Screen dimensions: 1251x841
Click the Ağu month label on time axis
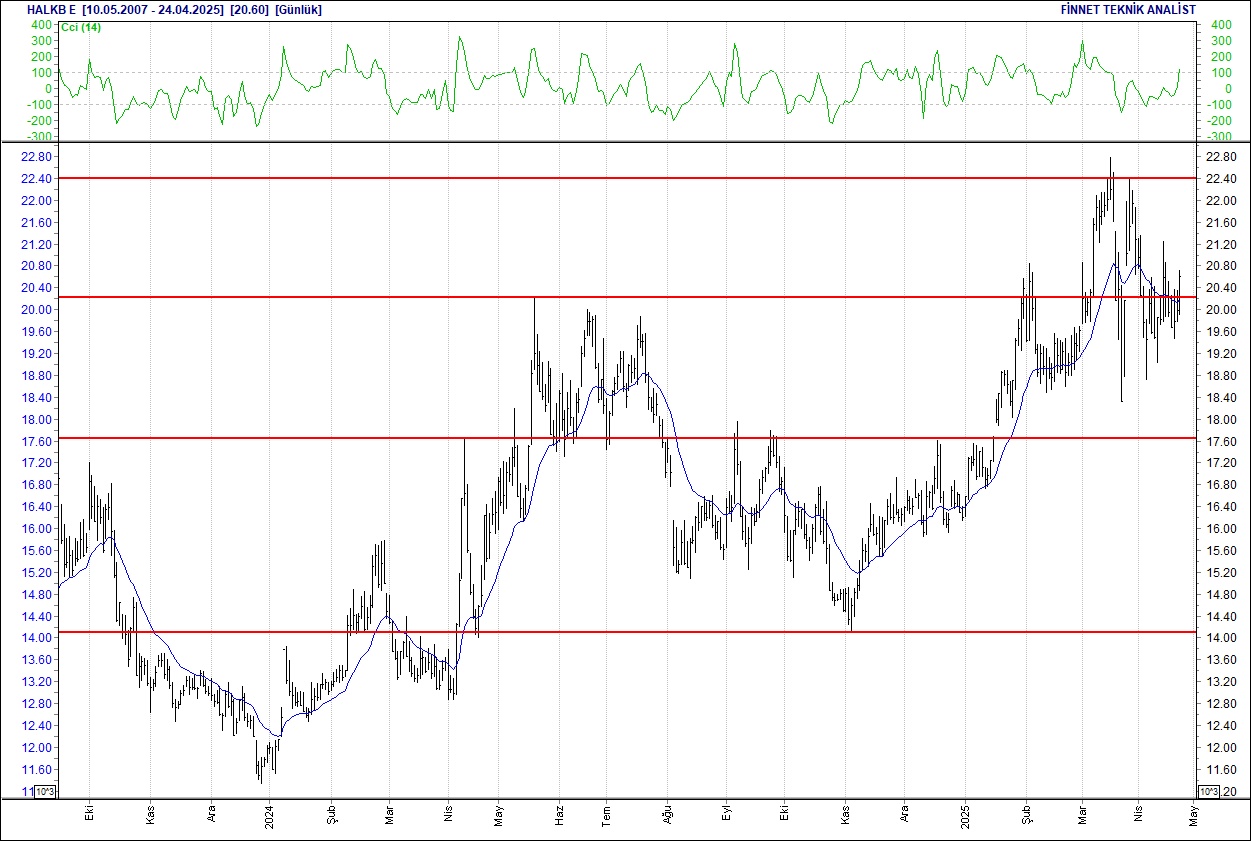tap(667, 816)
